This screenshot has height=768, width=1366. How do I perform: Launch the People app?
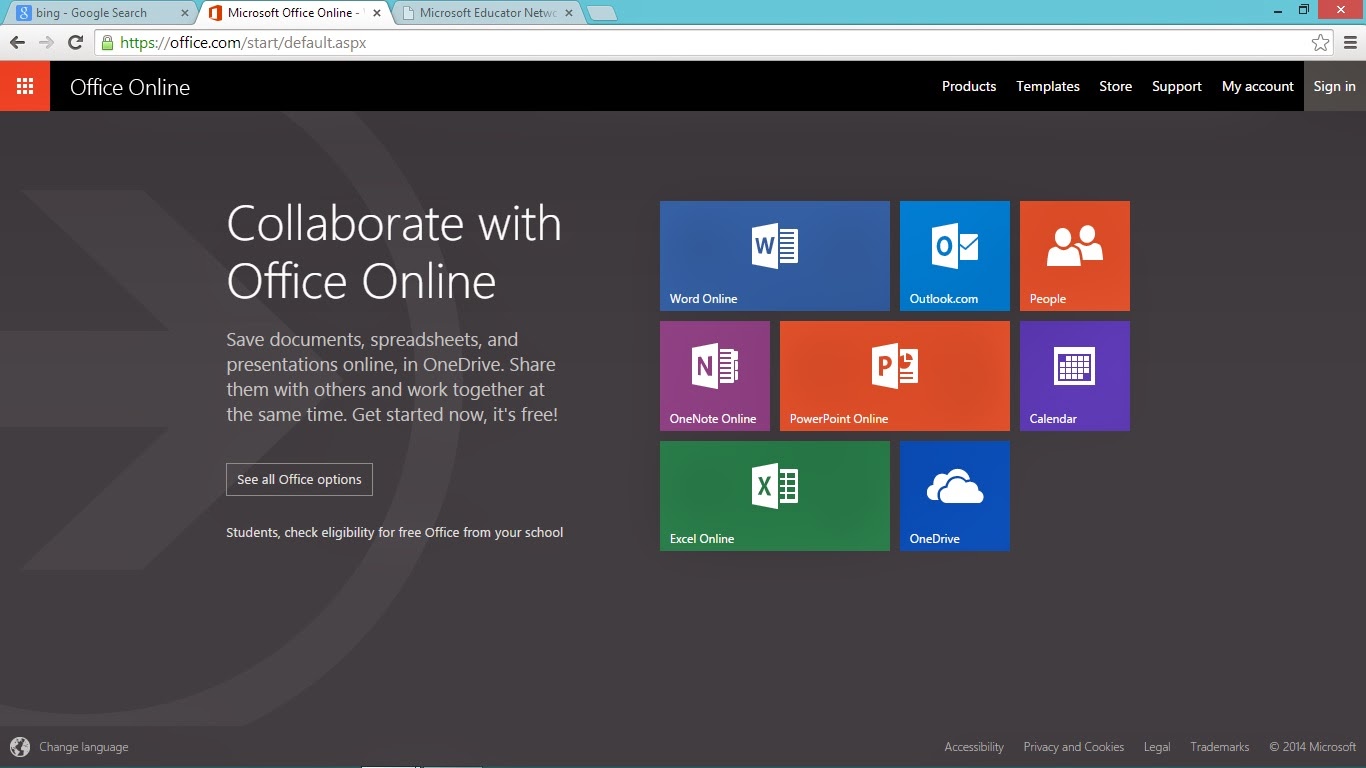[x=1074, y=255]
